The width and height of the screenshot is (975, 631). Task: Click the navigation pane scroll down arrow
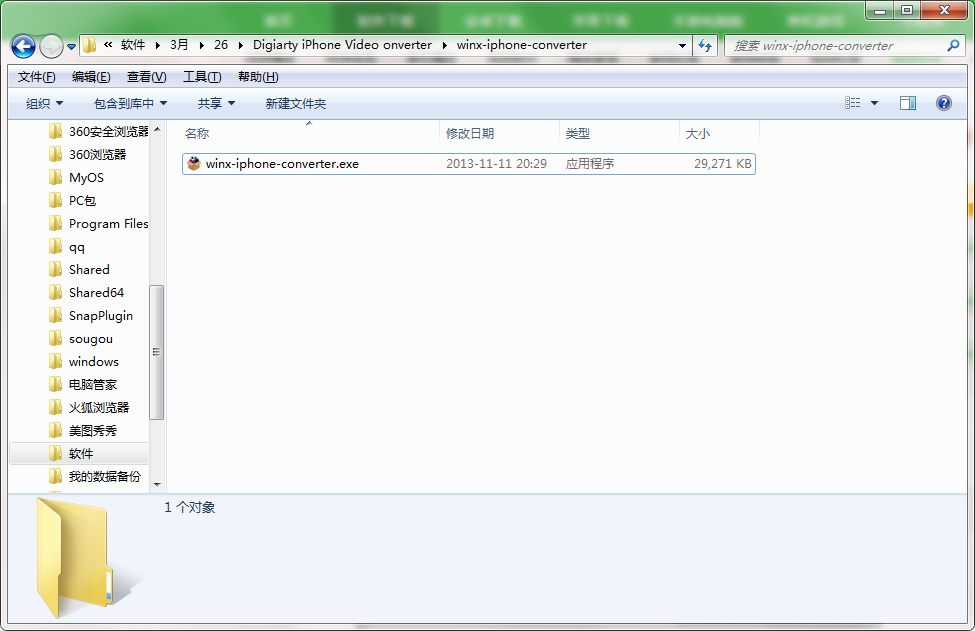[157, 484]
